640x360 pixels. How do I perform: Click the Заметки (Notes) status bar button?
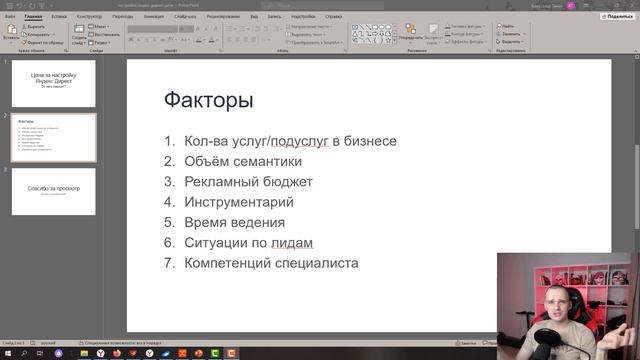[466, 343]
